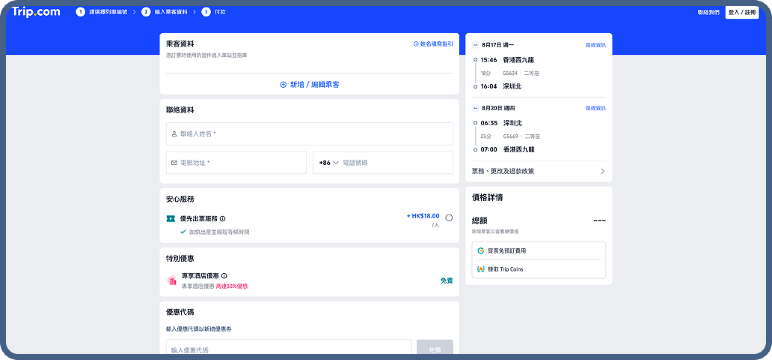
Task: Click the plus icon beside 新增 / 編輯乘客
Action: click(283, 85)
